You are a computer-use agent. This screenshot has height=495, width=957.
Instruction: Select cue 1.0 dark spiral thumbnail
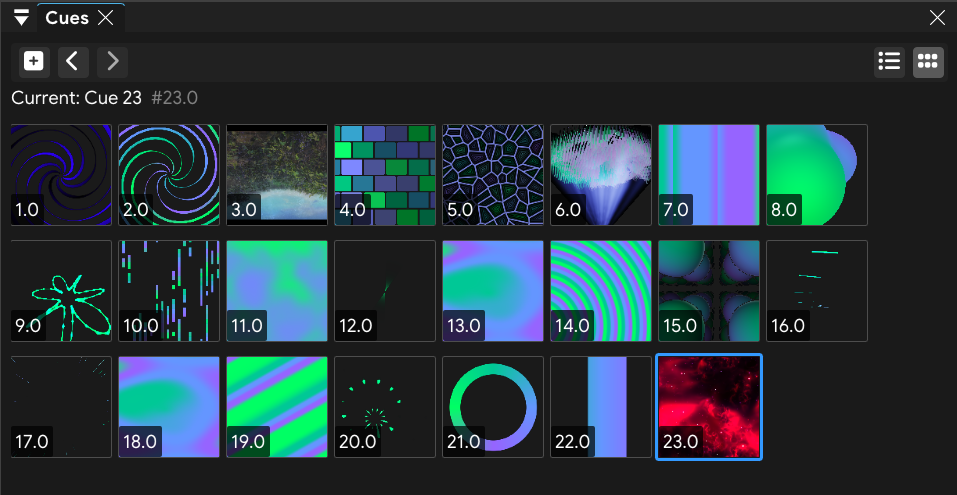click(61, 175)
